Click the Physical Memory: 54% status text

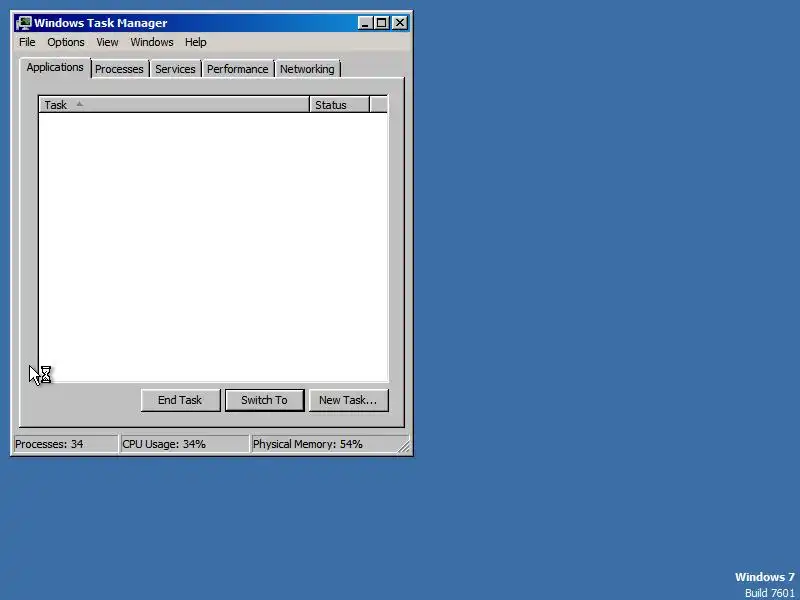pos(308,444)
